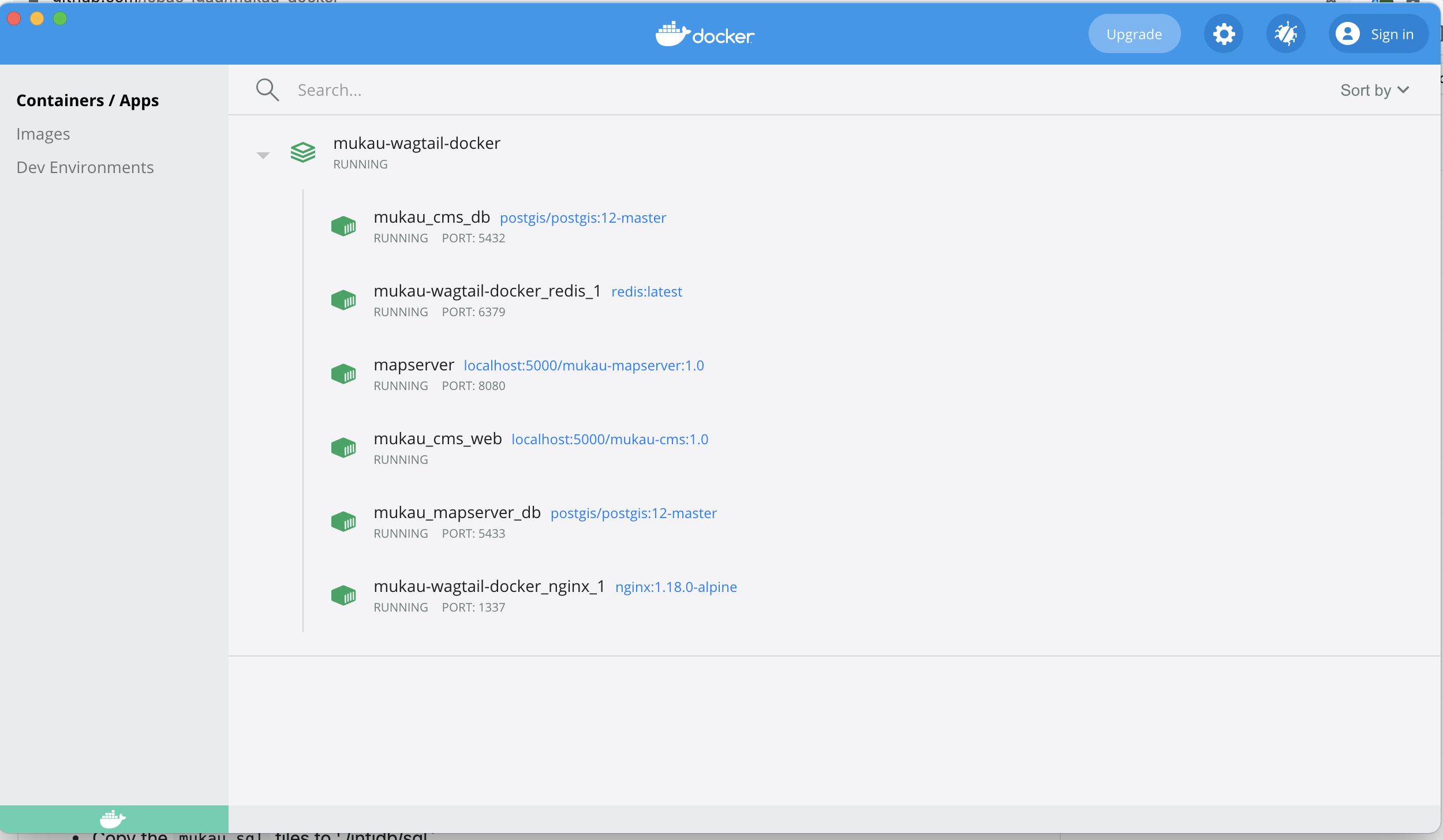The image size is (1443, 840).
Task: Open Dev Environments section
Action: pos(85,168)
